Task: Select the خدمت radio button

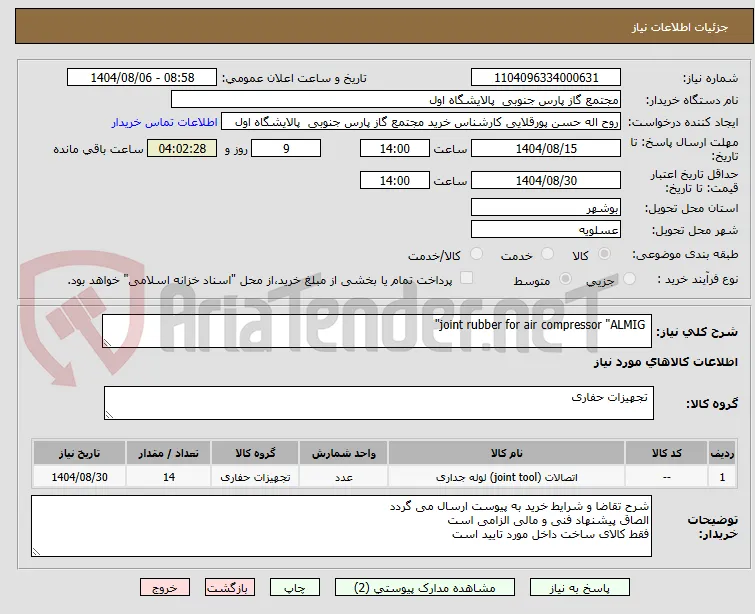Action: [547, 254]
